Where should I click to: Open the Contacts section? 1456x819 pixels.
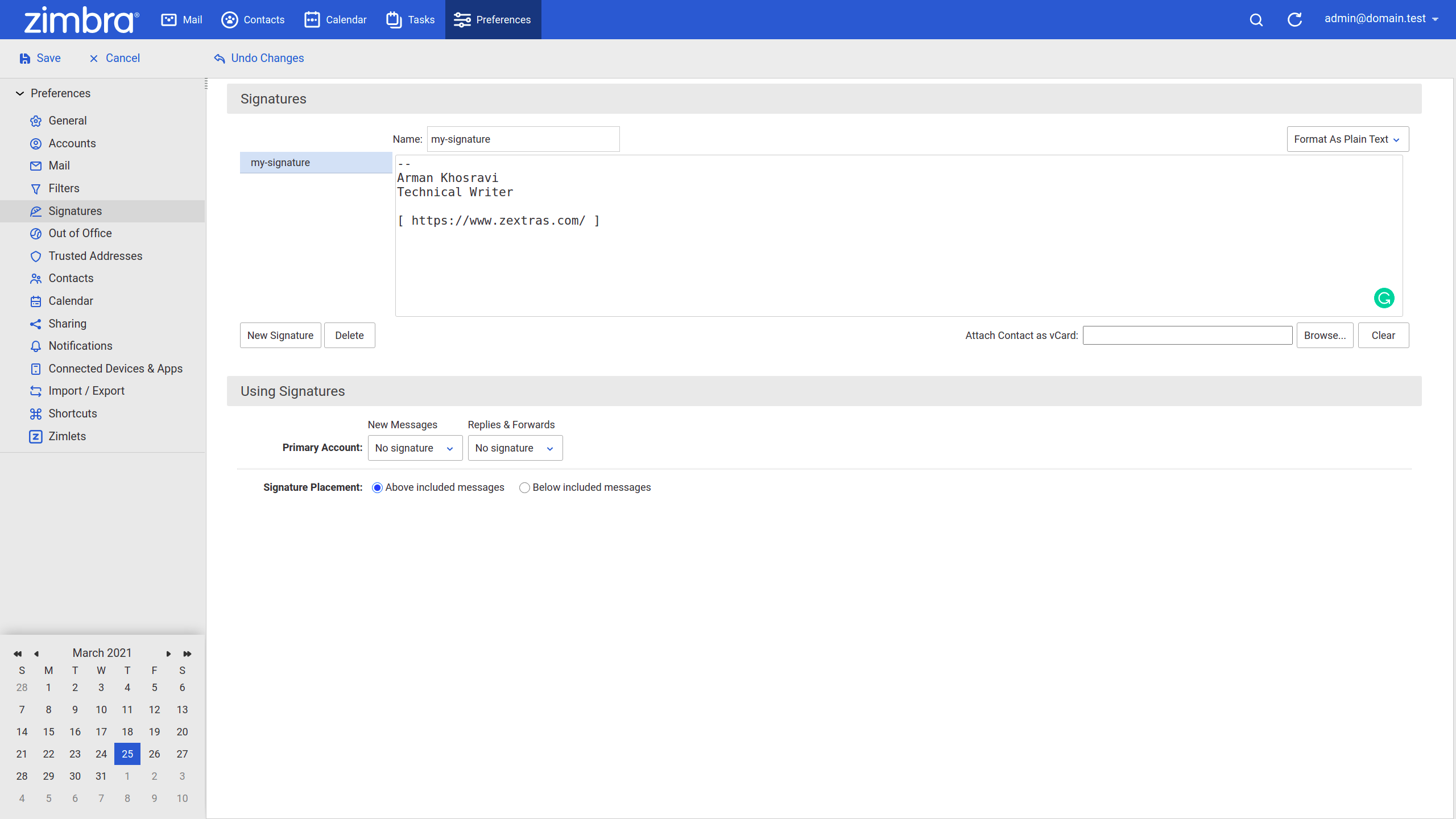coord(70,278)
